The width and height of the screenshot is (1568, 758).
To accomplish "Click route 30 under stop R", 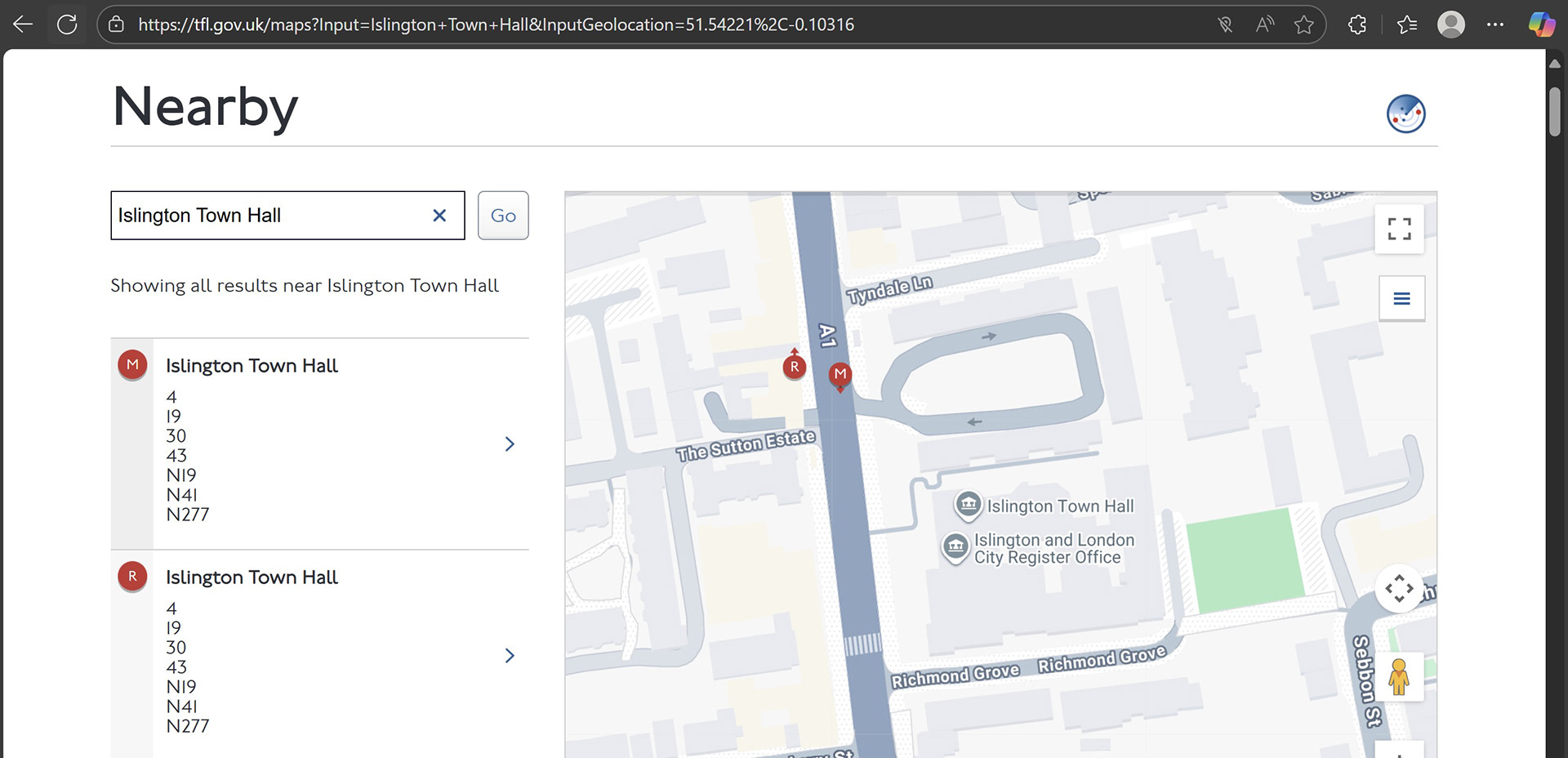I will point(176,648).
